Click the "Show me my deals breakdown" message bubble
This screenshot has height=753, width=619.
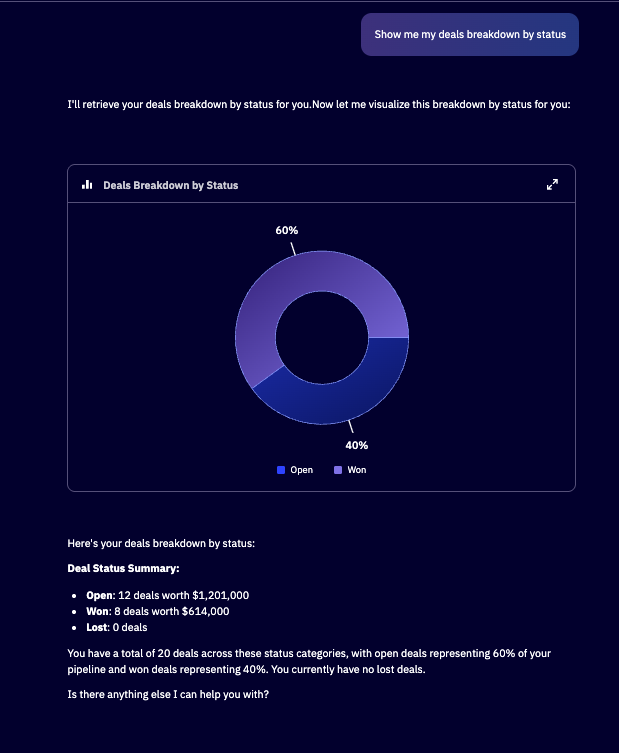point(469,34)
